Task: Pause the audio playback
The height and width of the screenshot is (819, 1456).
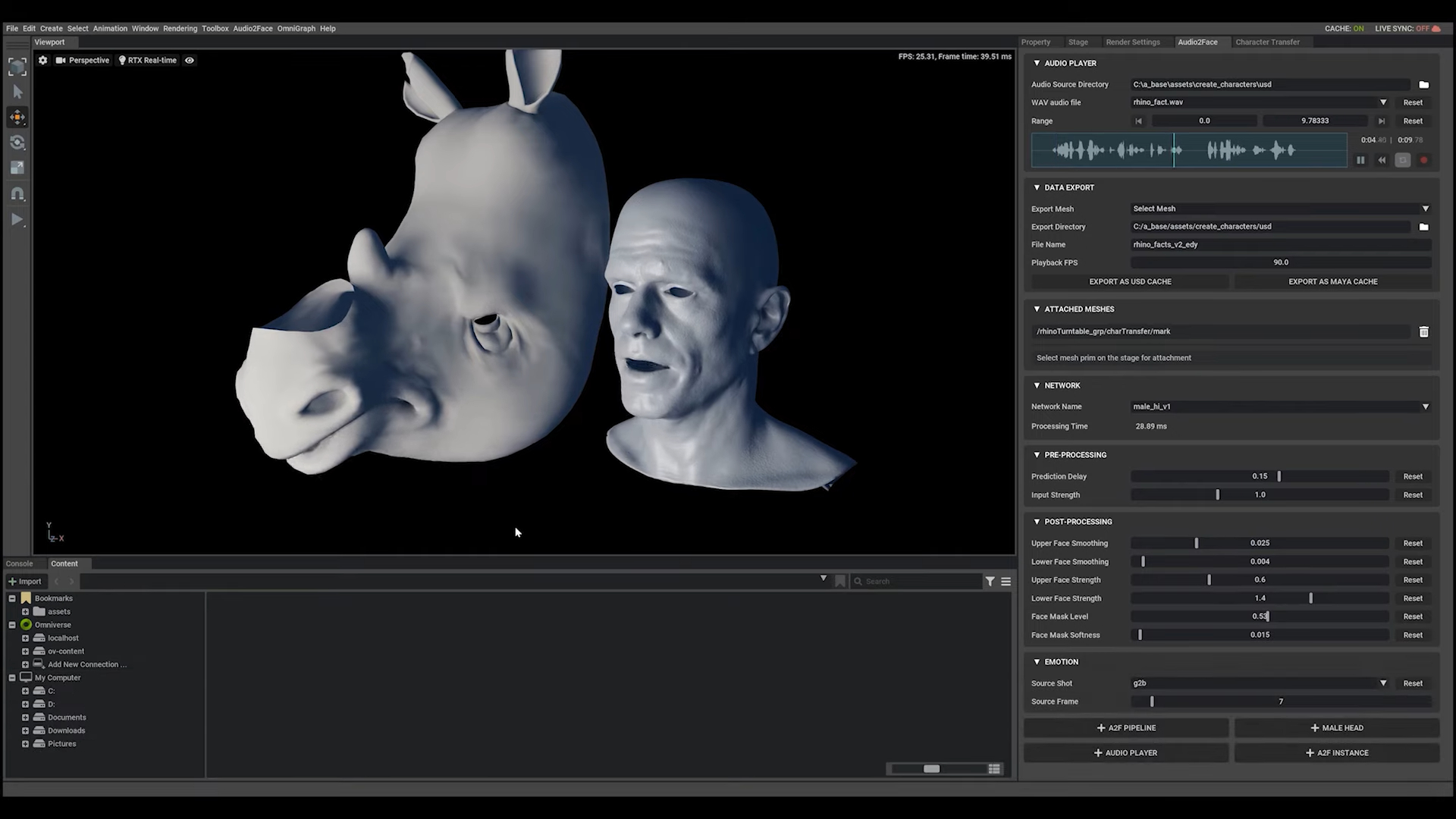Action: (1360, 160)
